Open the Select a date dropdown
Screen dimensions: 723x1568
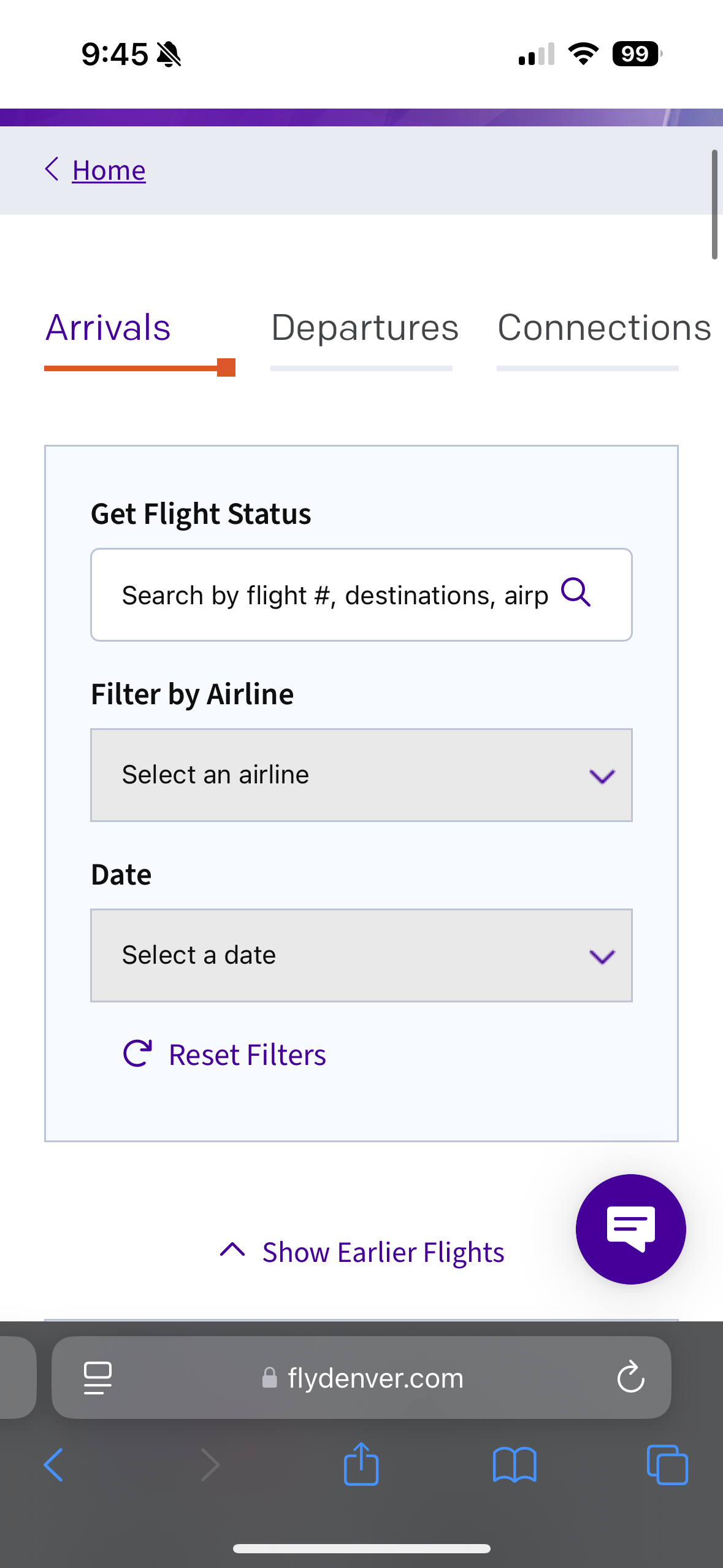click(x=361, y=955)
